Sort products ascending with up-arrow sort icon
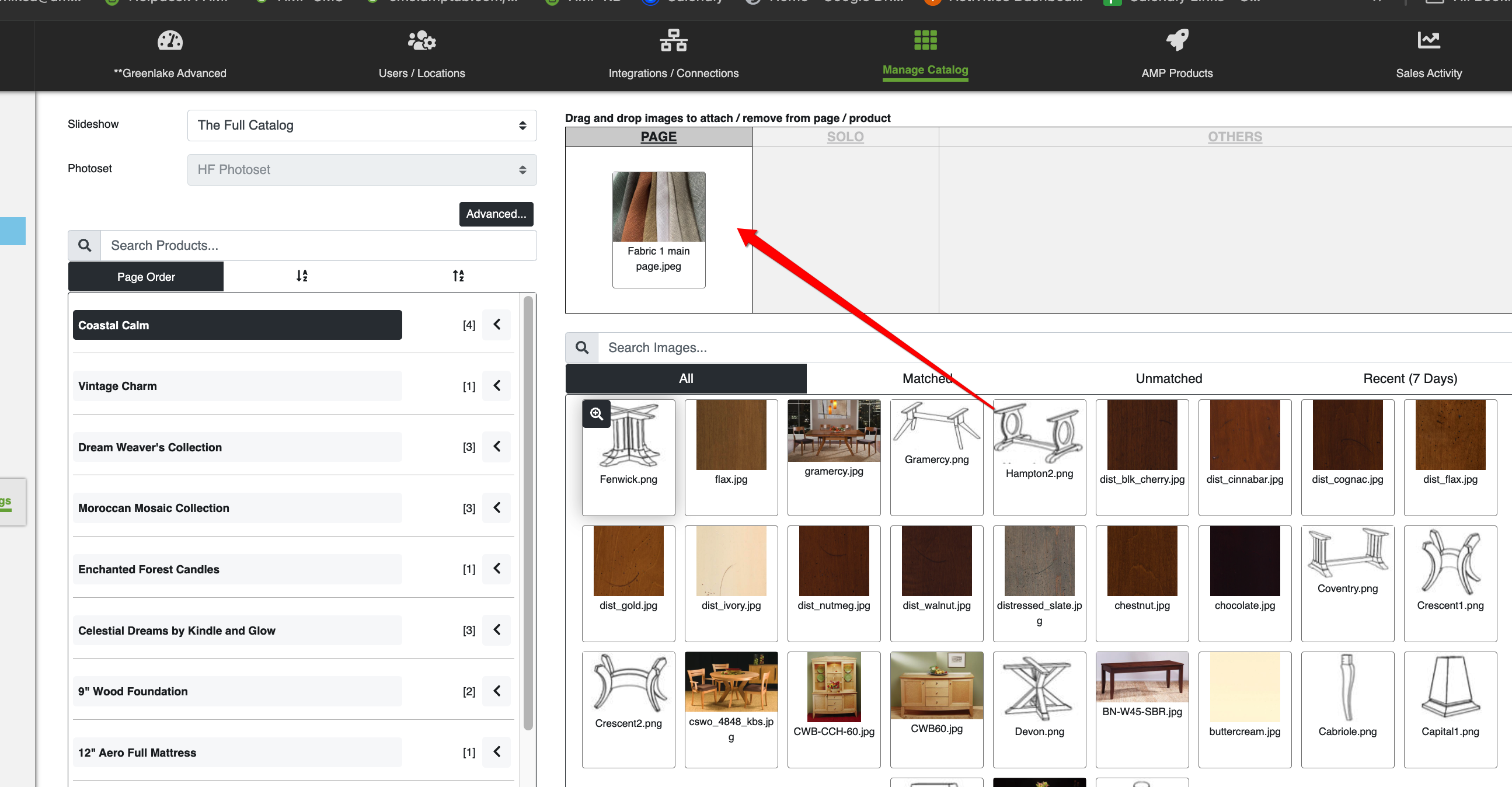1512x787 pixels. pos(458,276)
